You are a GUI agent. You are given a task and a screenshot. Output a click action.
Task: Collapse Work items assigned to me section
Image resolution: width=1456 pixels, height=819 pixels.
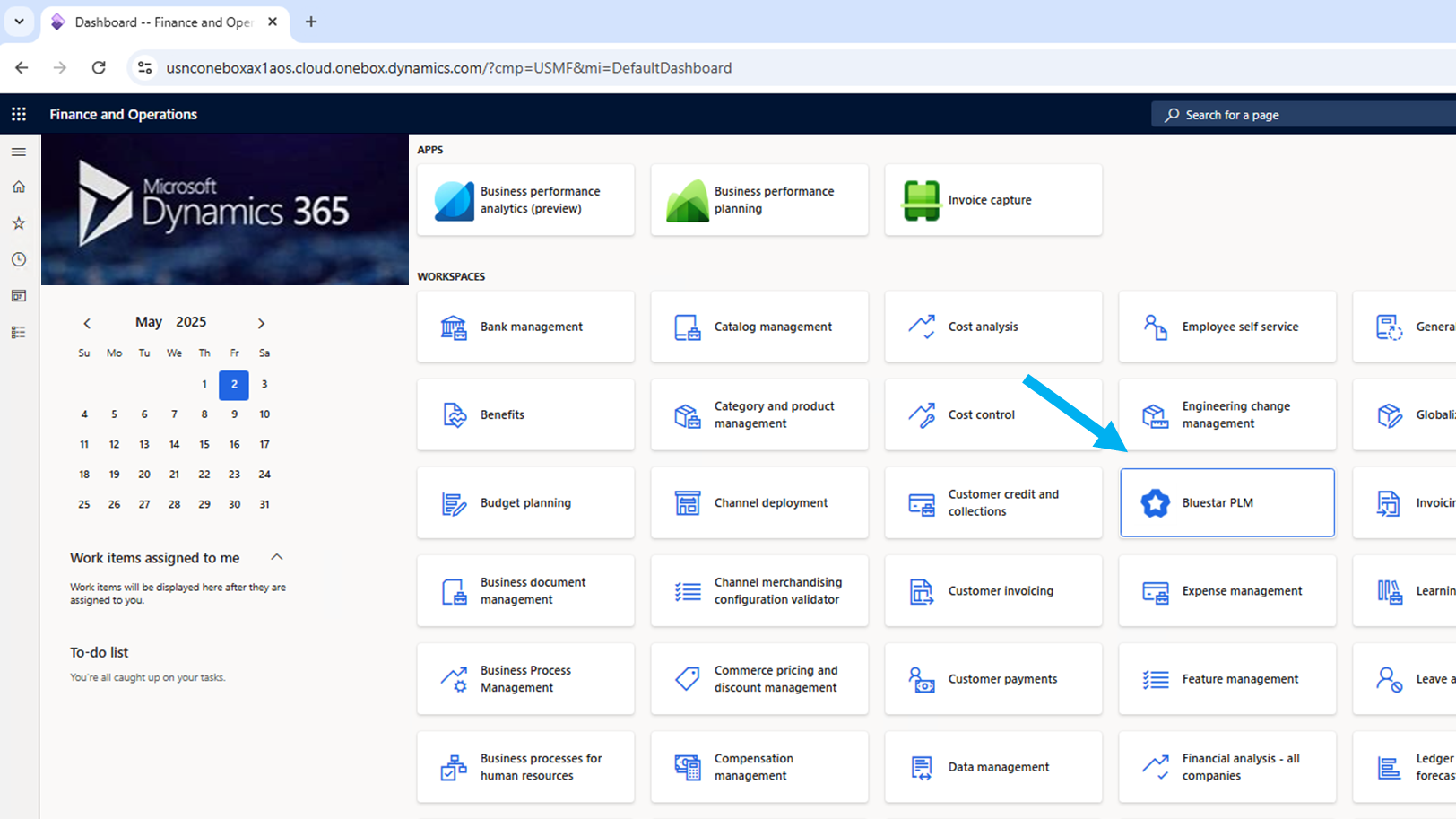point(277,557)
